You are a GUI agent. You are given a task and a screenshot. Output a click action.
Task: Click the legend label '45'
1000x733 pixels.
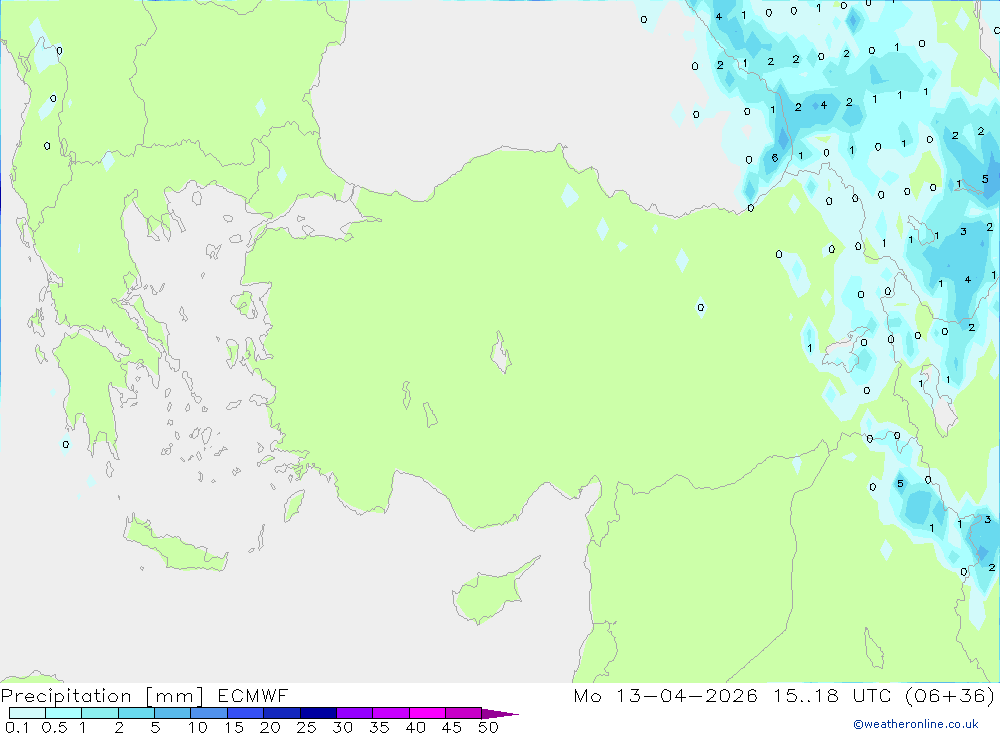[452, 727]
